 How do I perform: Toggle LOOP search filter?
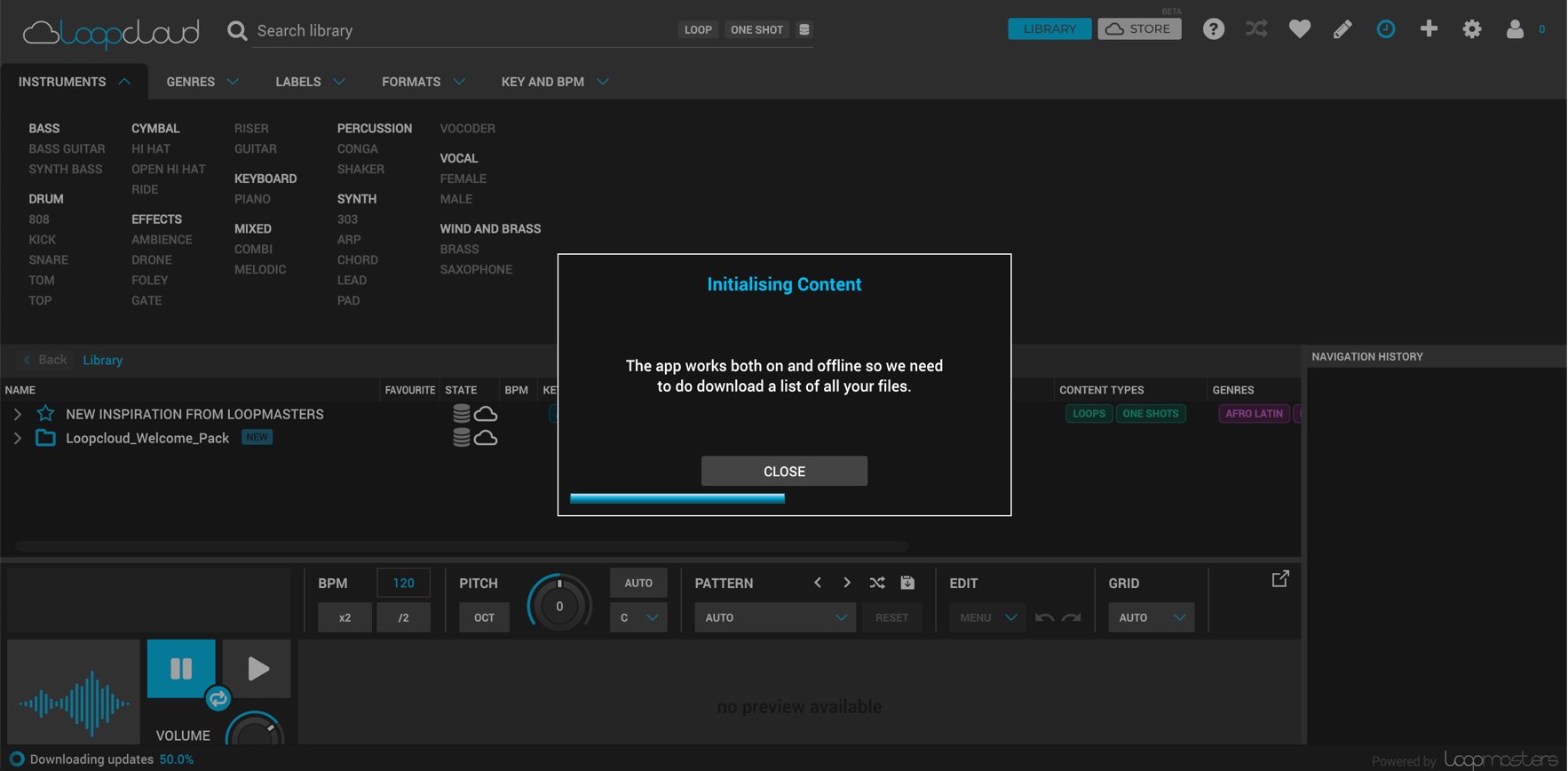click(698, 29)
